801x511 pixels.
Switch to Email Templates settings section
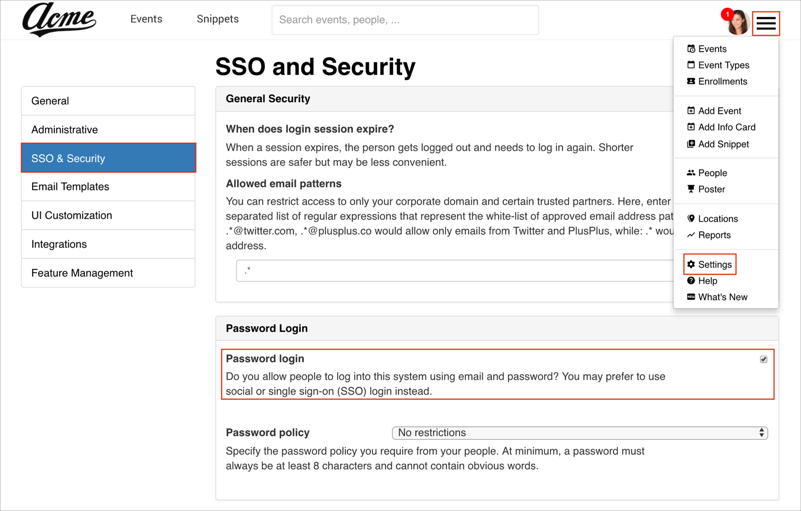[x=108, y=187]
